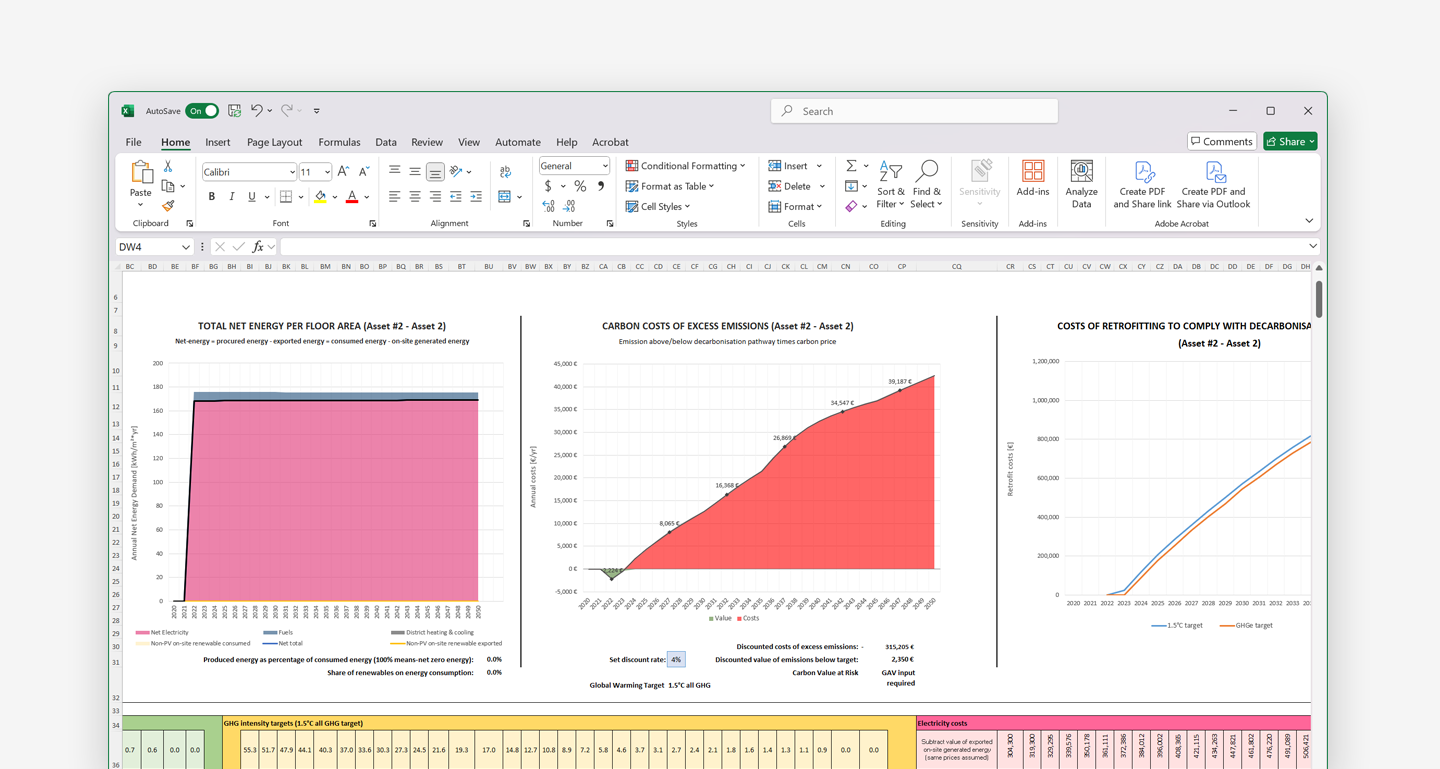Click the AutoSum sigma icon
This screenshot has width=1440, height=769.
851,166
